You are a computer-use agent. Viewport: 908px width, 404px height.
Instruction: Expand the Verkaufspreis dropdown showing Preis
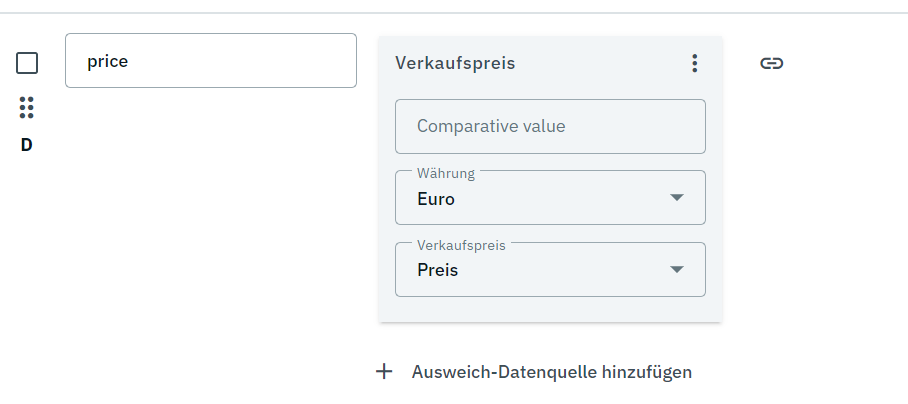coord(550,270)
